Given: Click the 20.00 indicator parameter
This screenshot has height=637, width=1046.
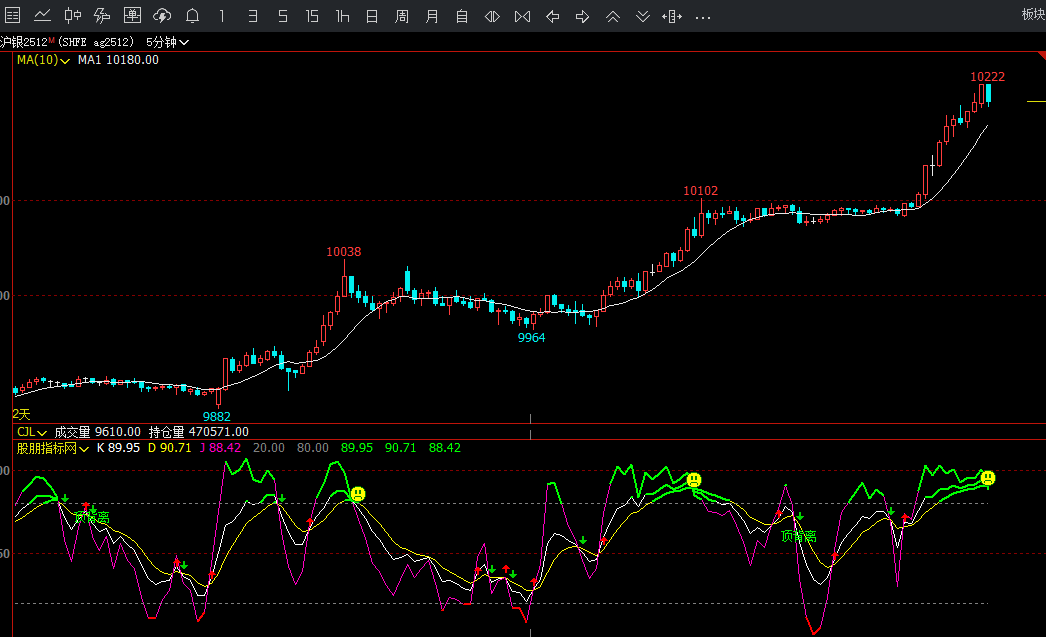Looking at the screenshot, I should pos(269,448).
